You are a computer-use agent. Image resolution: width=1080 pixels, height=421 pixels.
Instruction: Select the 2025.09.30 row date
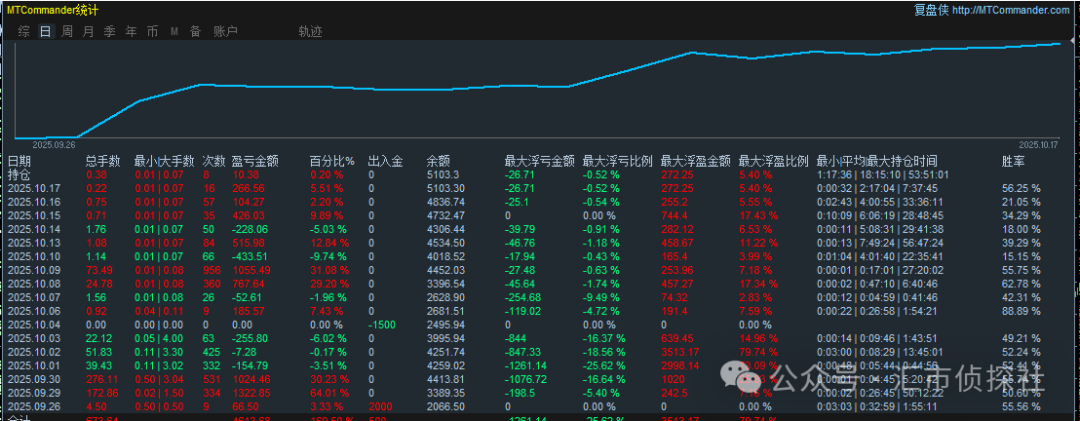click(33, 378)
